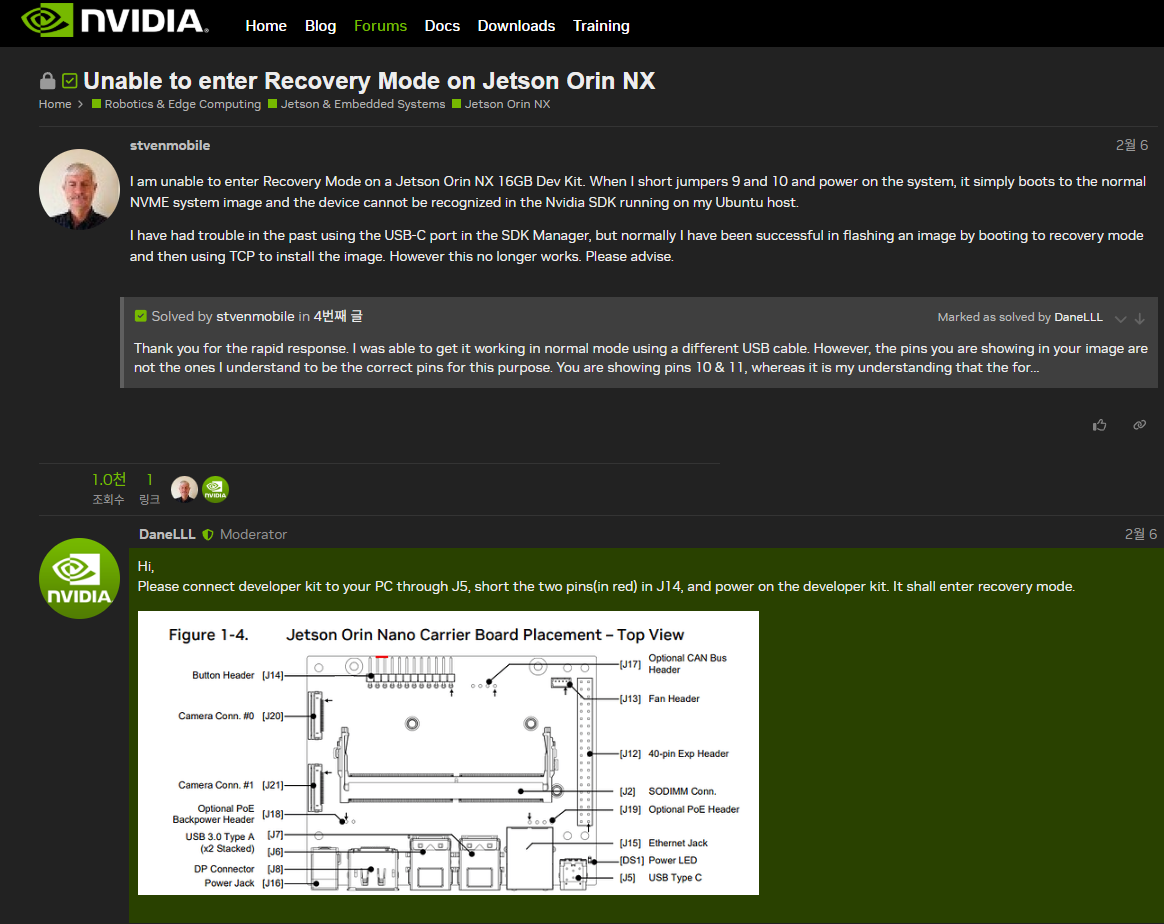1164x924 pixels.
Task: Go to Home breadcrumb link
Action: tap(55, 104)
